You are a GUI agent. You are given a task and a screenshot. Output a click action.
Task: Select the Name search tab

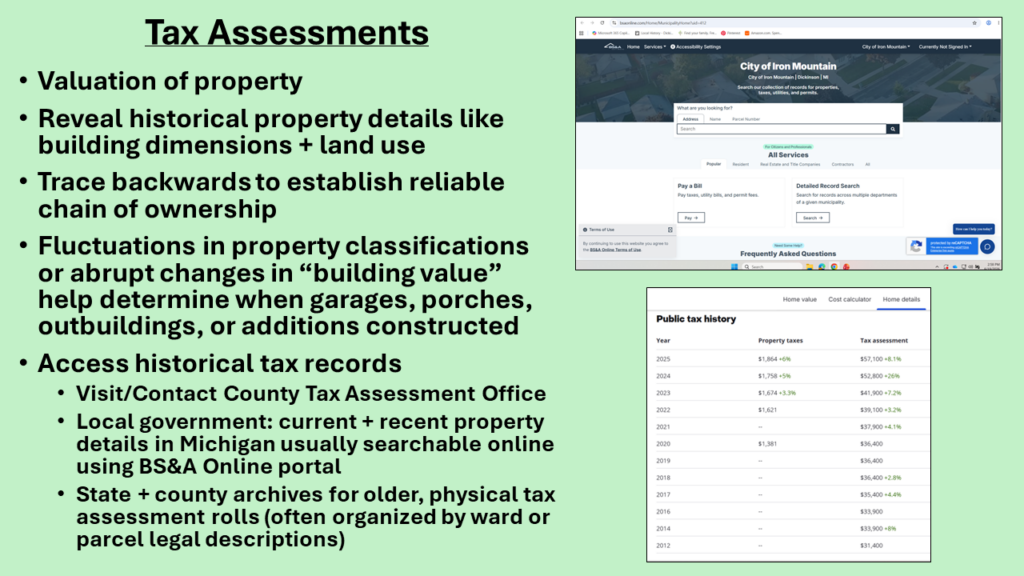tap(715, 119)
